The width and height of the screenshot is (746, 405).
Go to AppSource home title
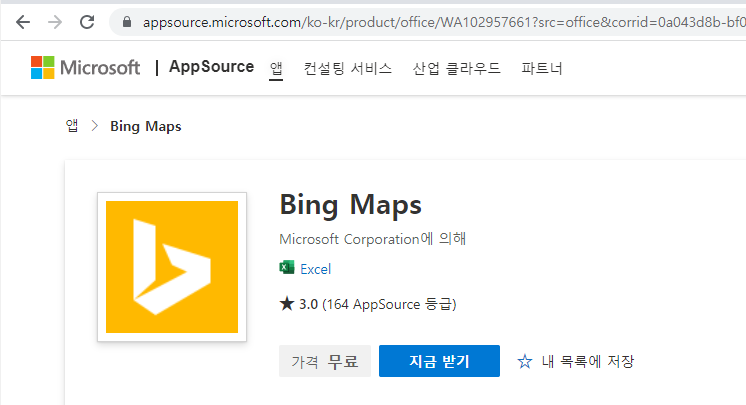pos(211,67)
